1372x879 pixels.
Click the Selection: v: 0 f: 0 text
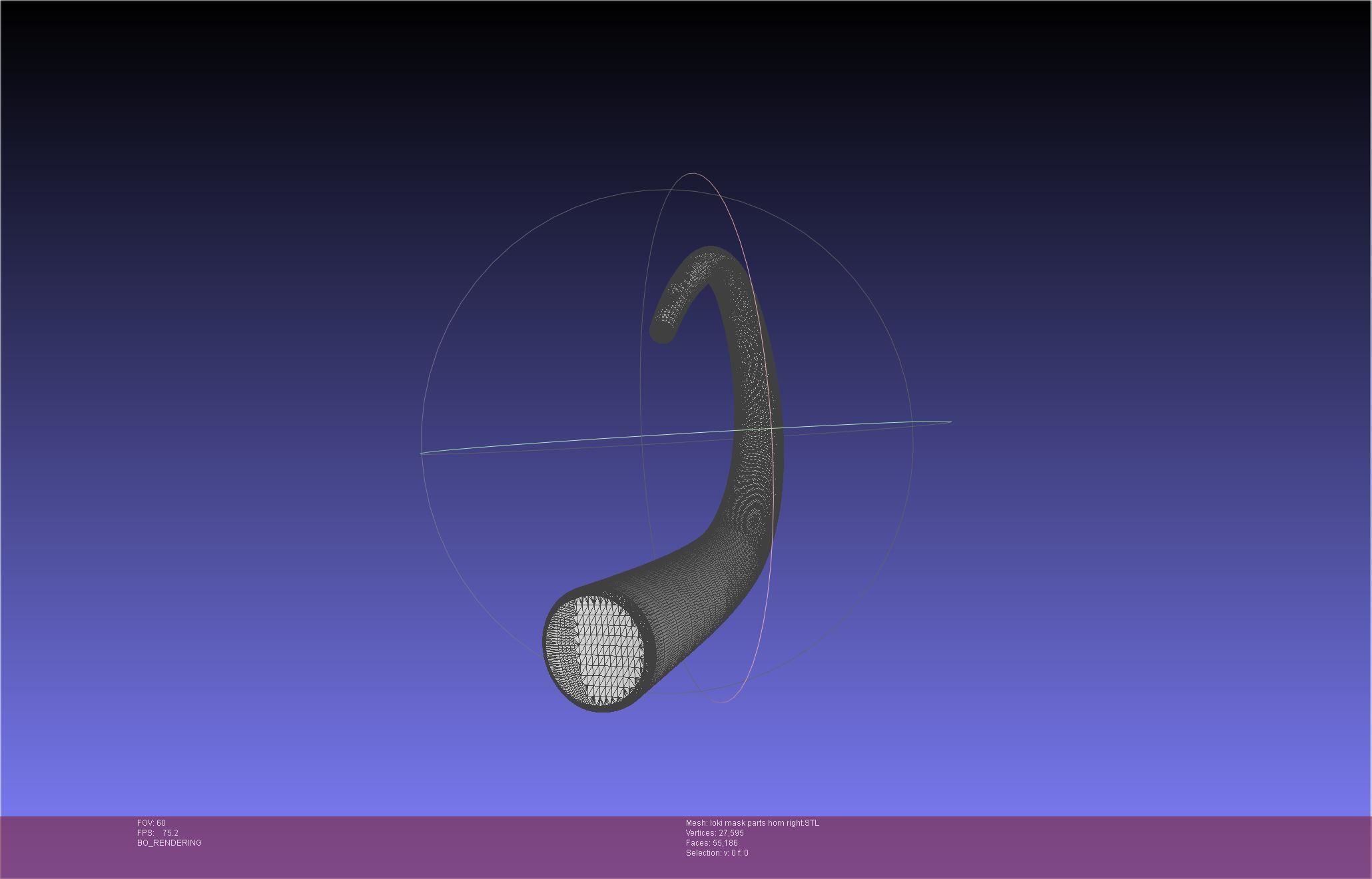pyautogui.click(x=717, y=853)
